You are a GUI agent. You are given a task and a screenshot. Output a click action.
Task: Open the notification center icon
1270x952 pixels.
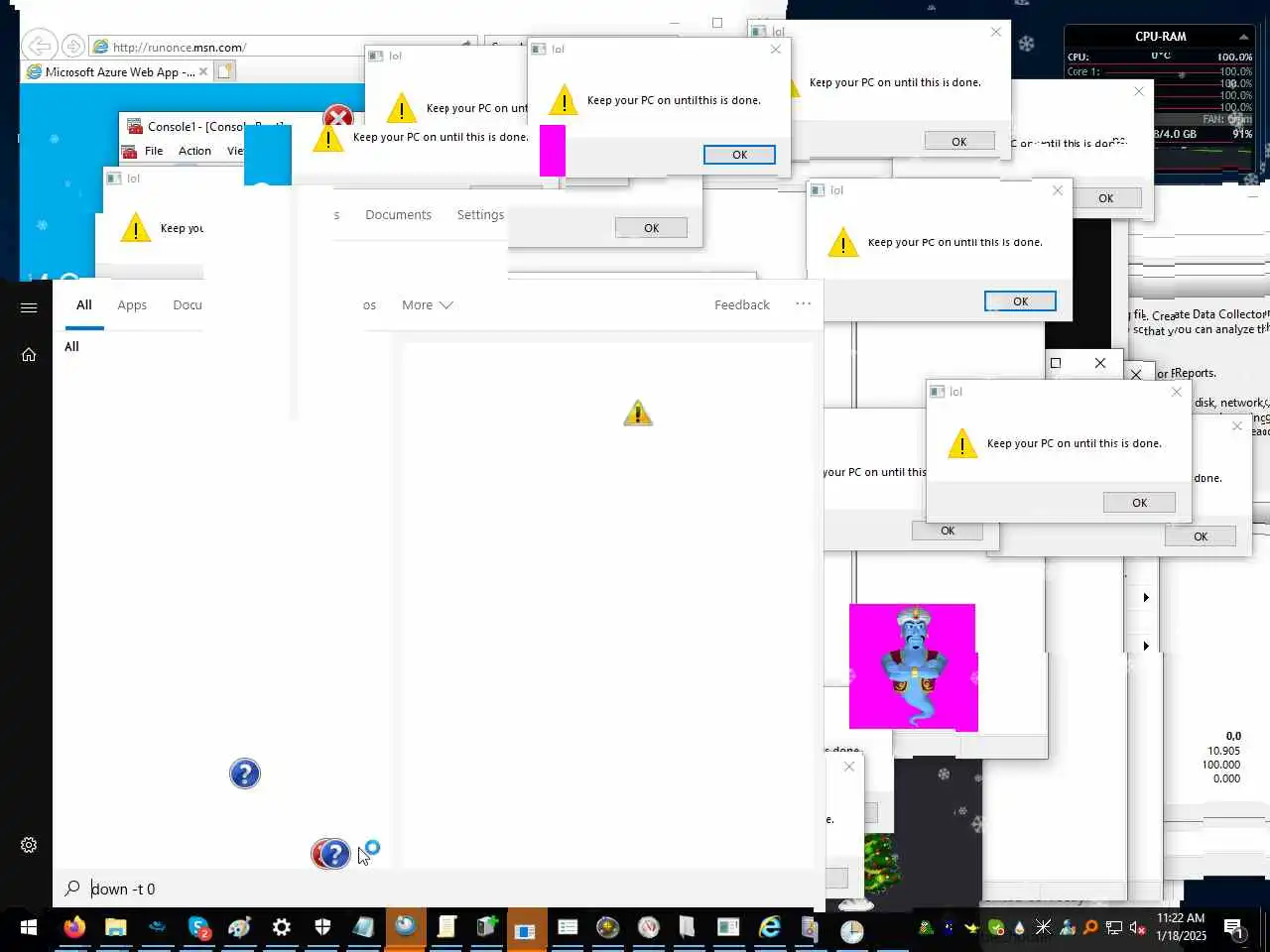1233,928
